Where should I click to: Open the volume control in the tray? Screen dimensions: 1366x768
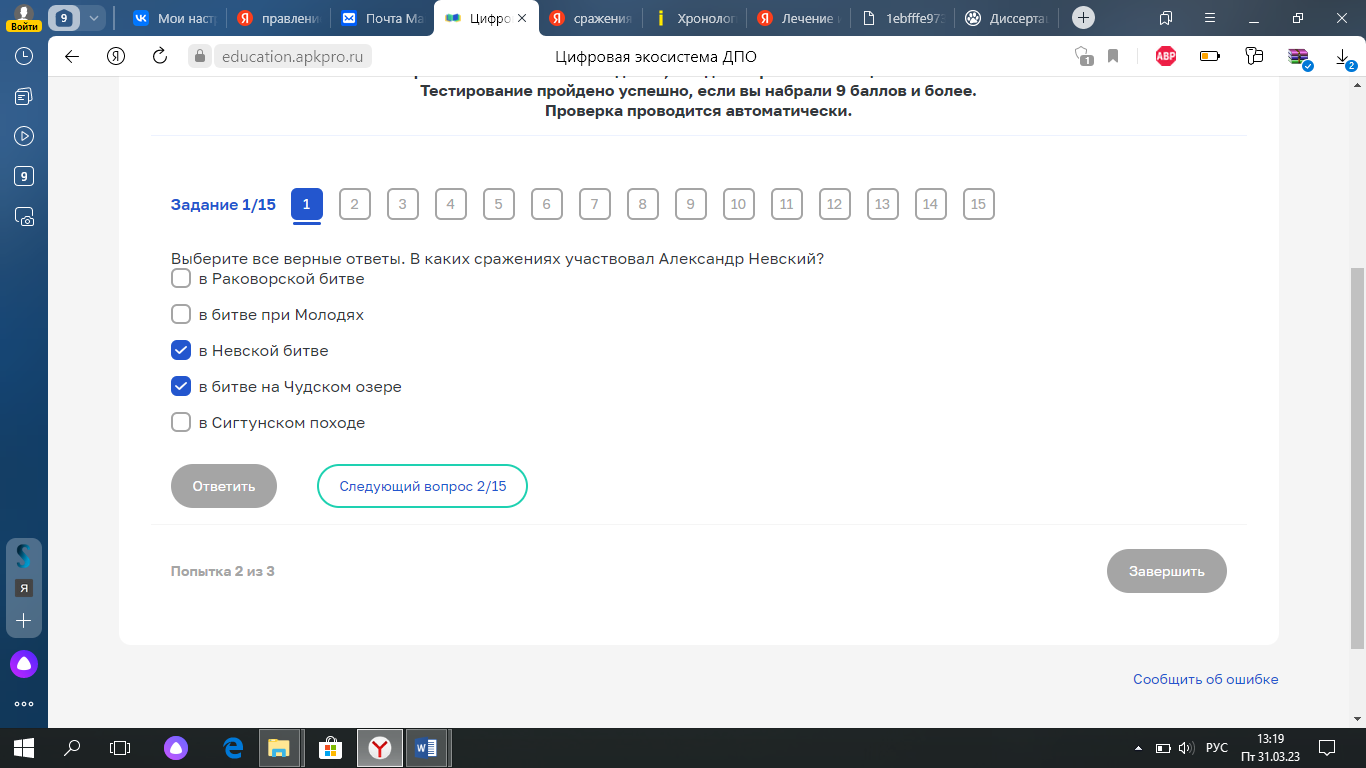pyautogui.click(x=1187, y=748)
